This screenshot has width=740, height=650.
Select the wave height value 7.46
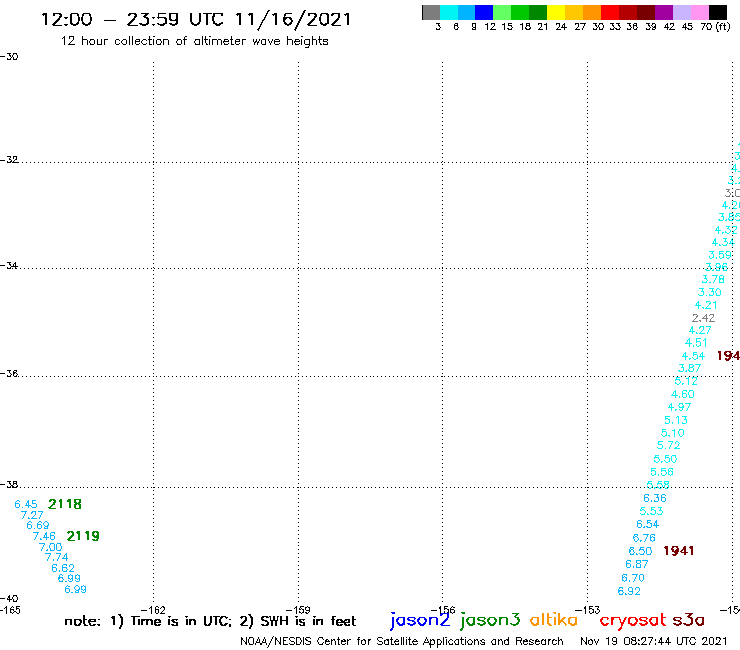pyautogui.click(x=44, y=536)
